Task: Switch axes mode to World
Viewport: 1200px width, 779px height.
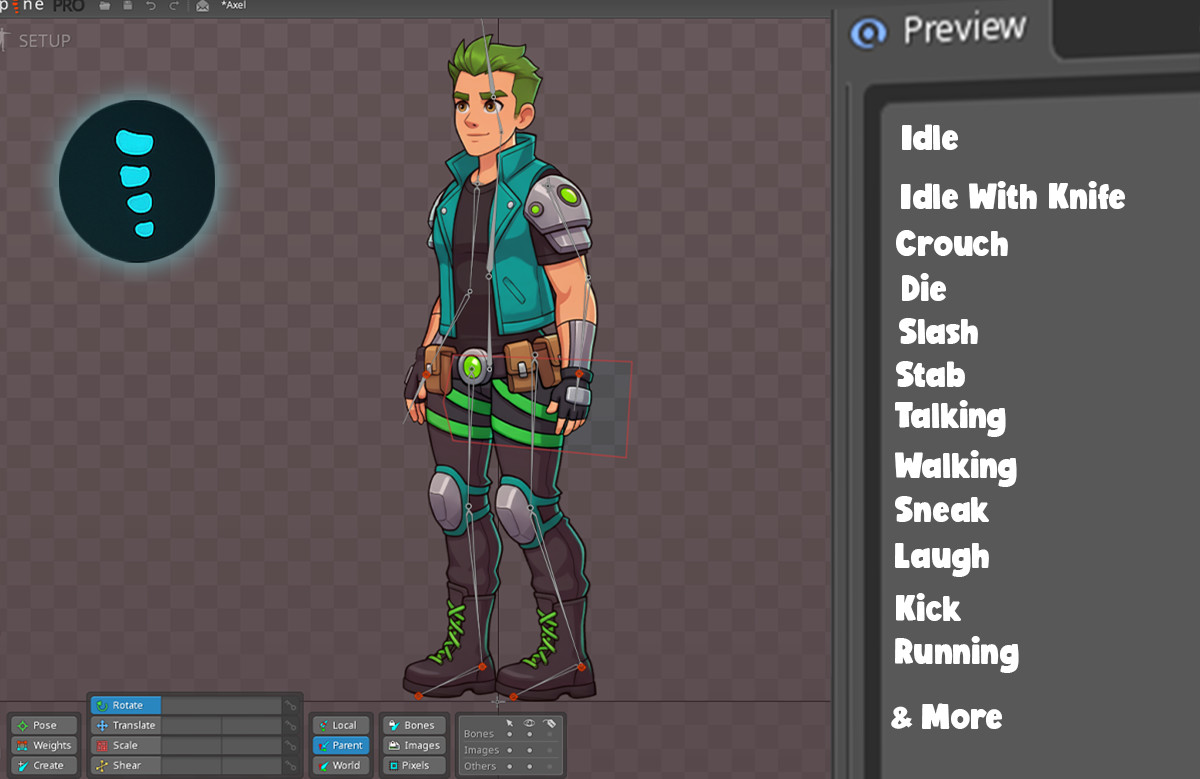Action: [340, 765]
